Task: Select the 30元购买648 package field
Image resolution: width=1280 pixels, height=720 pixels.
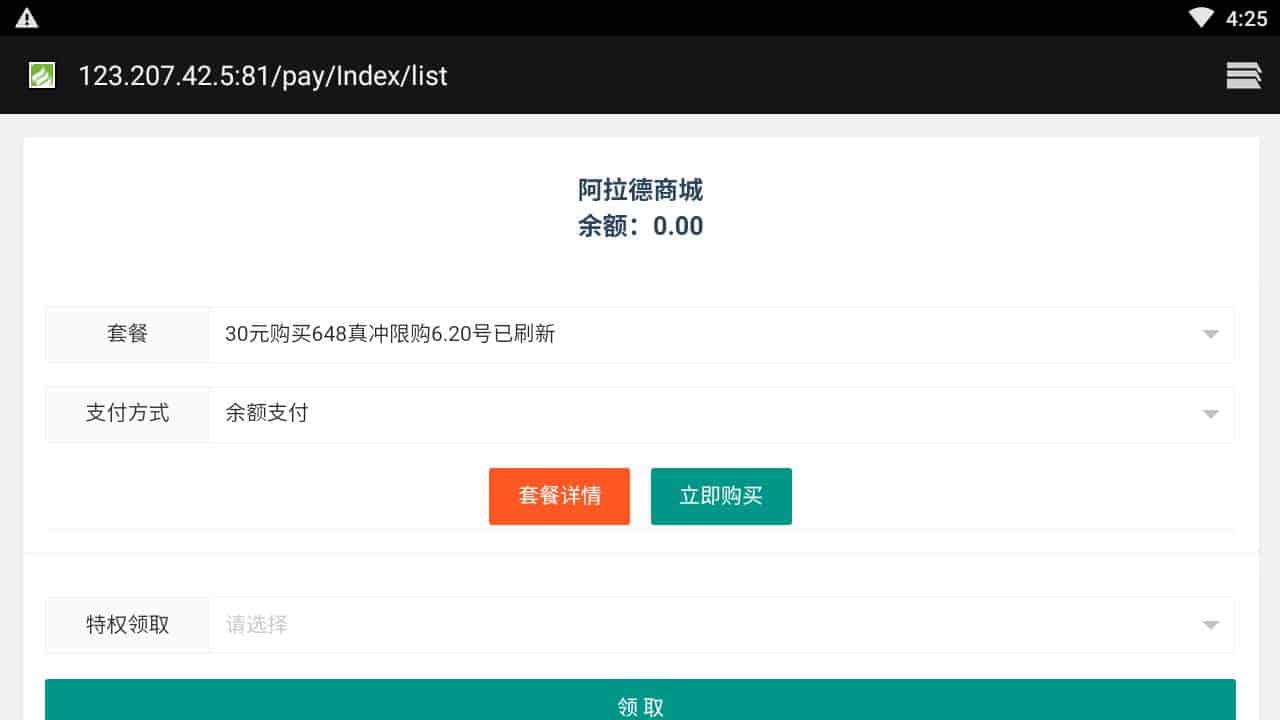Action: pyautogui.click(x=700, y=334)
